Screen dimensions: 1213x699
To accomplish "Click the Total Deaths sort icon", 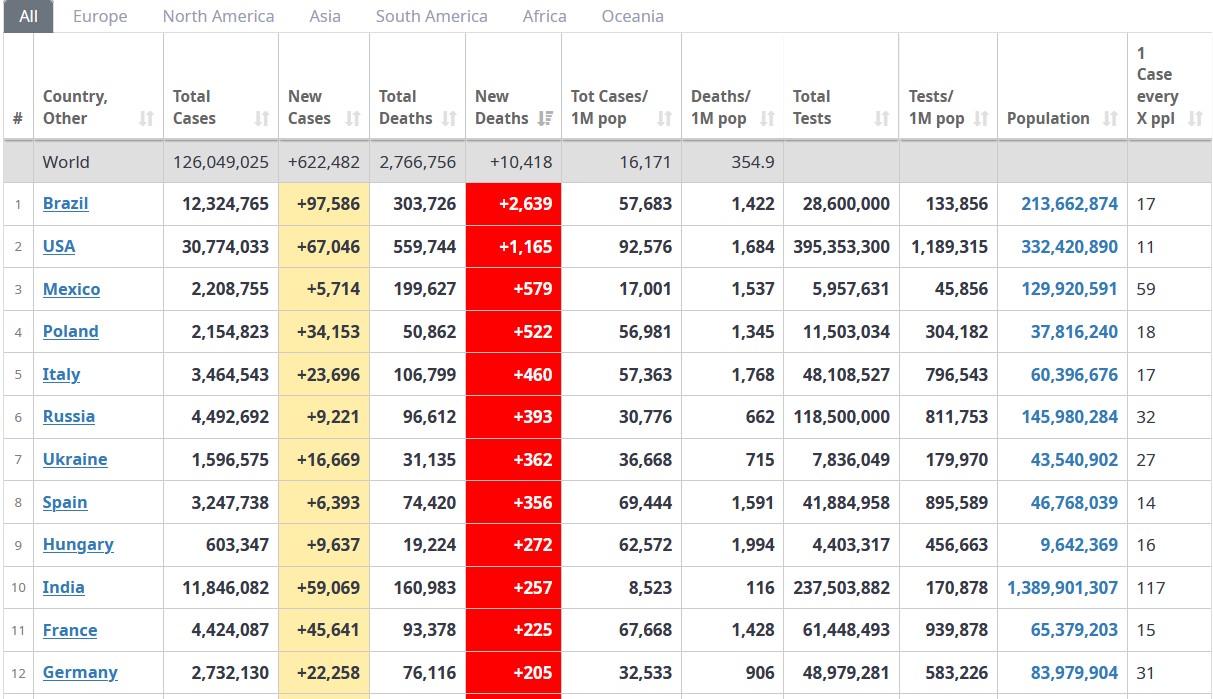I will [x=449, y=118].
